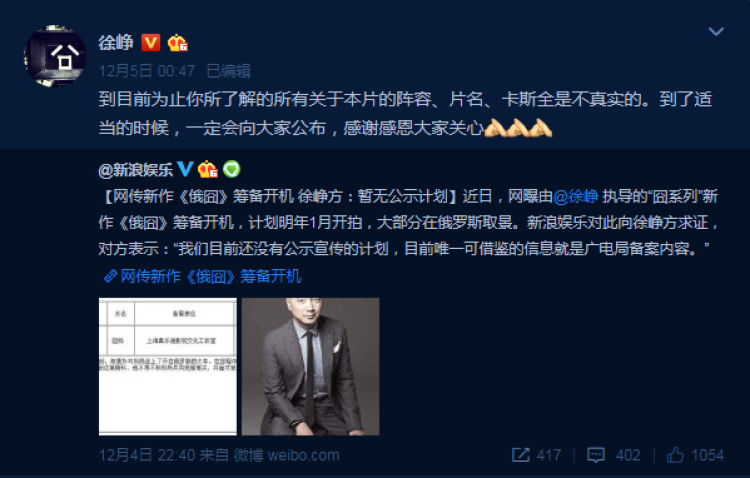Open the 微博 weibo.com source link
This screenshot has width=750, height=478.
click(x=287, y=455)
